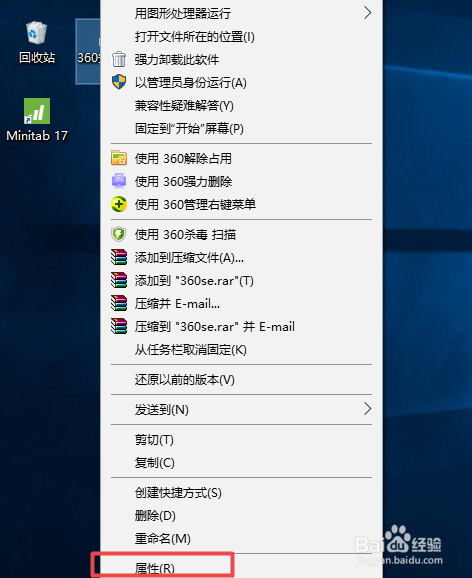
Task: Click WinRAR icon beside 压缩到 "360se.rar" 并 E-mail
Action: tap(119, 326)
